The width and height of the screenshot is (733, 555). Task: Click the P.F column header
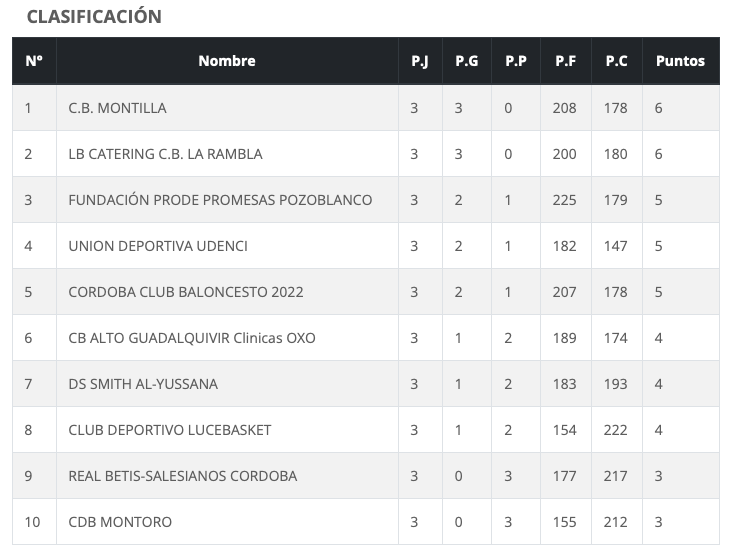pos(565,61)
